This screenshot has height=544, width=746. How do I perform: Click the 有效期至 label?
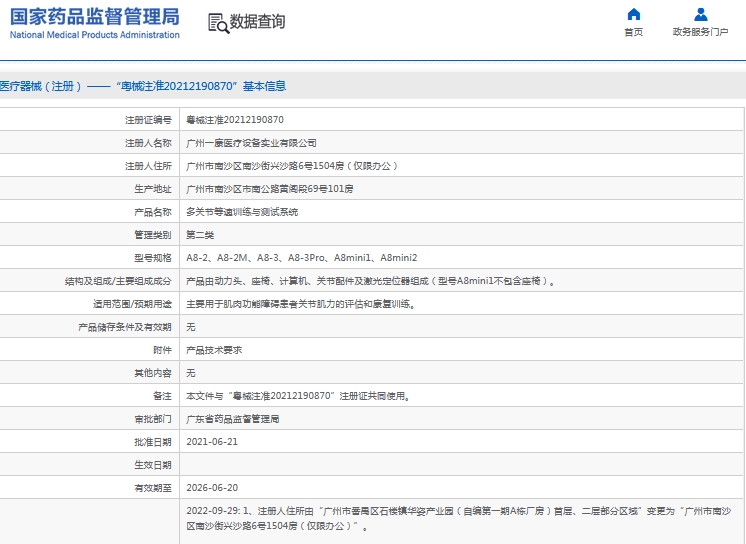pyautogui.click(x=153, y=488)
